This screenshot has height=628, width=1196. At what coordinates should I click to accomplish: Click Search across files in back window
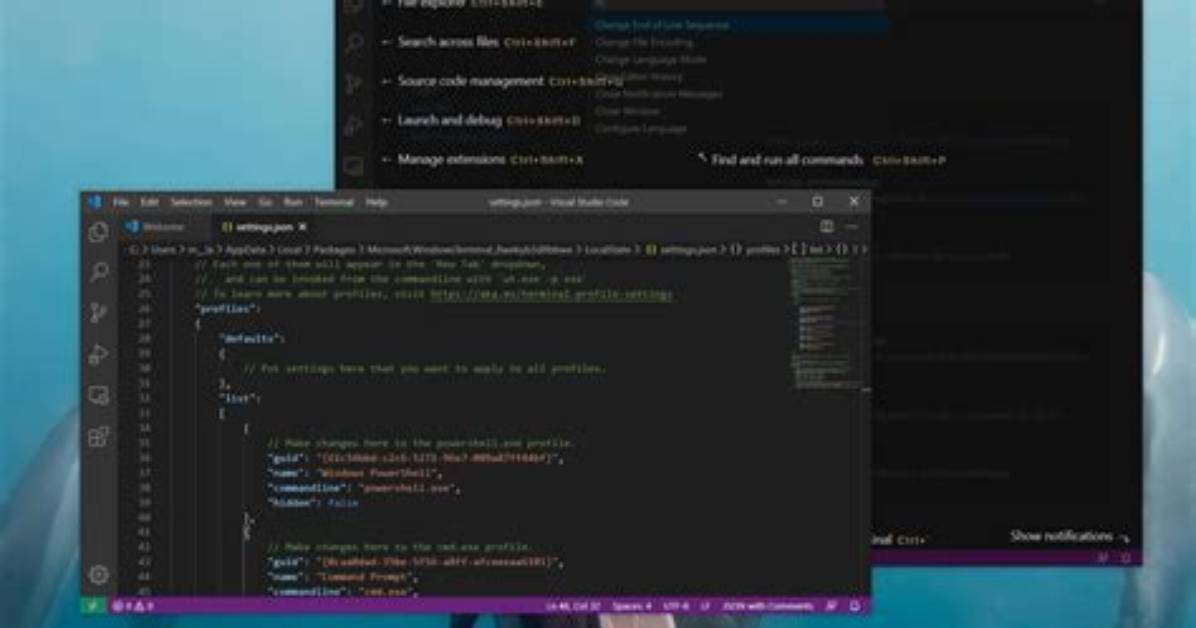tap(447, 42)
